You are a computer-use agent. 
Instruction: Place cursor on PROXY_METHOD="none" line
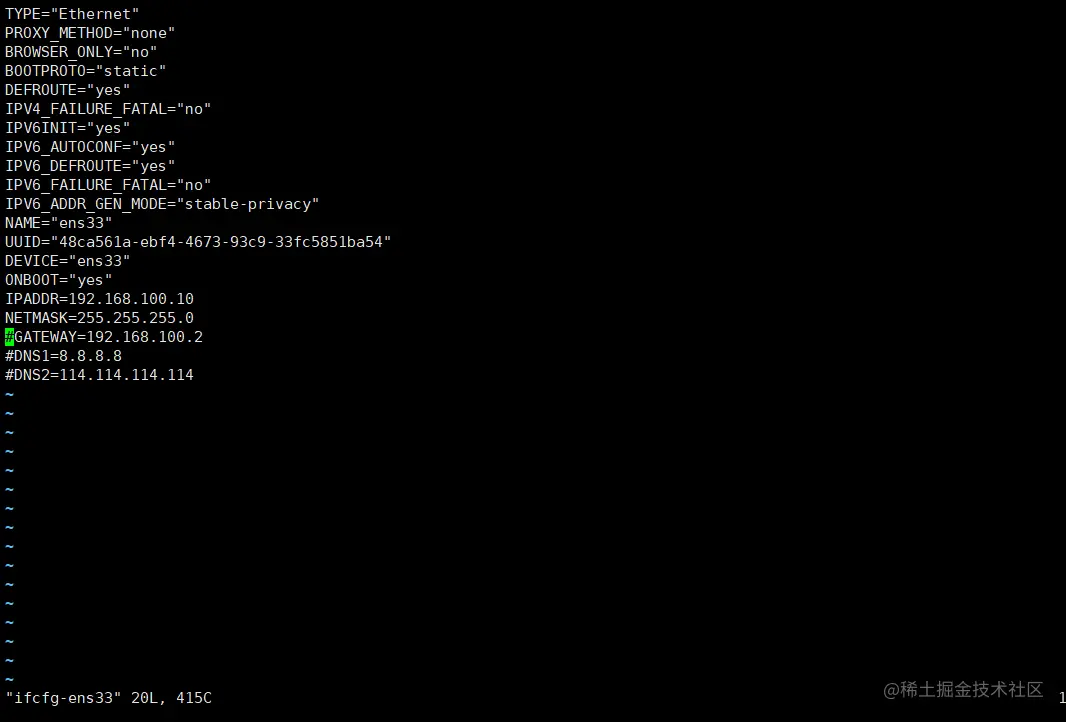coord(90,33)
